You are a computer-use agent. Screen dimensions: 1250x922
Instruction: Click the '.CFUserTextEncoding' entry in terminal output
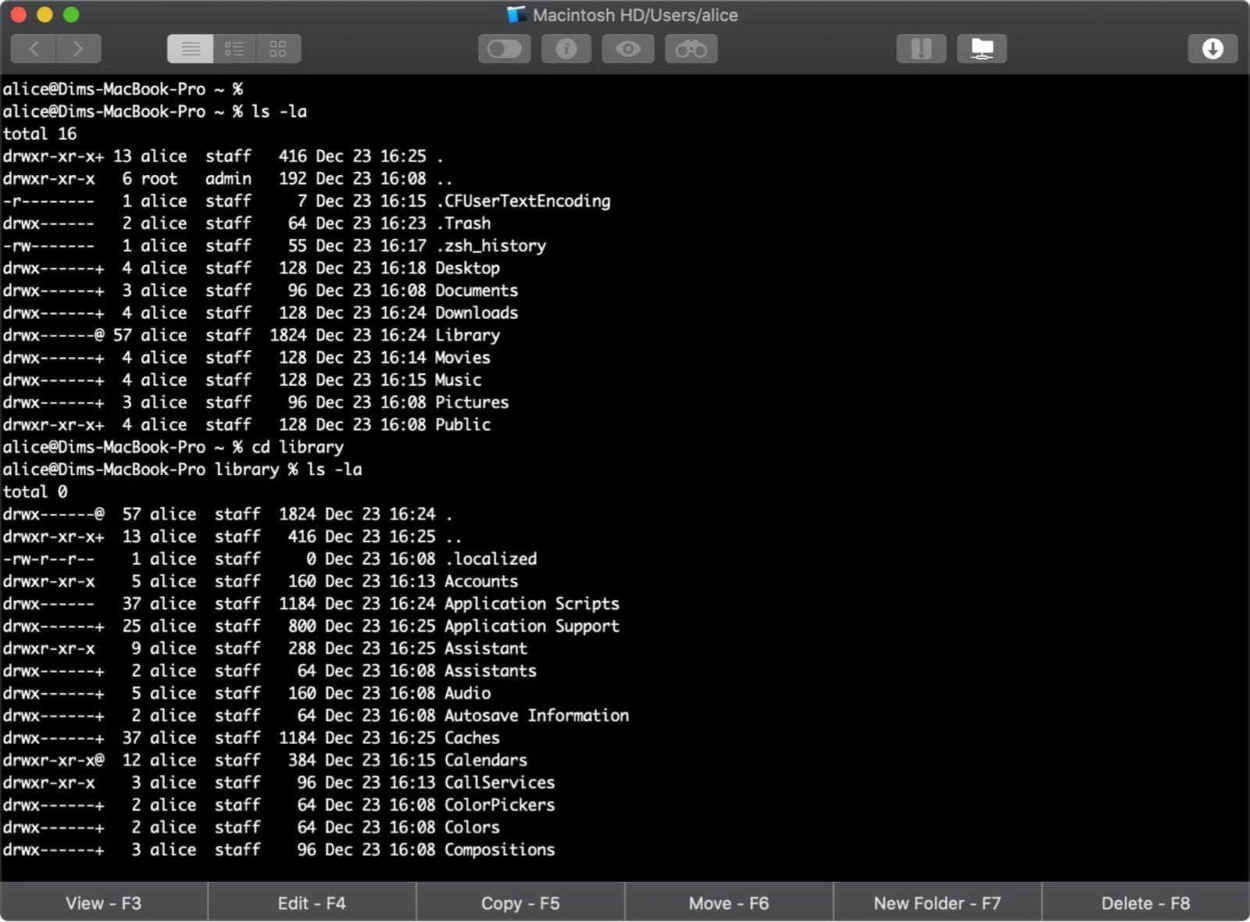(x=523, y=201)
